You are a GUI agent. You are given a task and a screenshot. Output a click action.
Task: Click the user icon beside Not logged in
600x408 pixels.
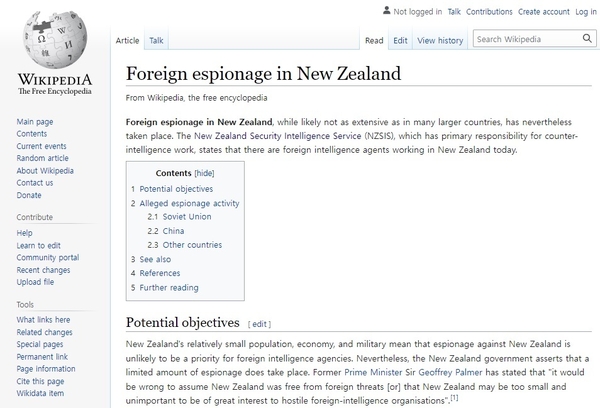[387, 11]
